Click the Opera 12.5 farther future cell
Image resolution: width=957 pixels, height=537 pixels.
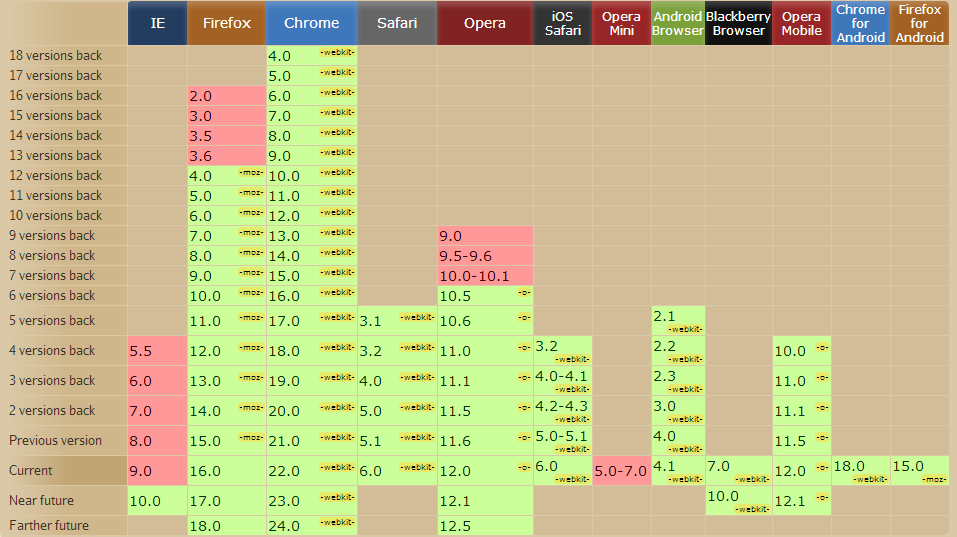(485, 525)
